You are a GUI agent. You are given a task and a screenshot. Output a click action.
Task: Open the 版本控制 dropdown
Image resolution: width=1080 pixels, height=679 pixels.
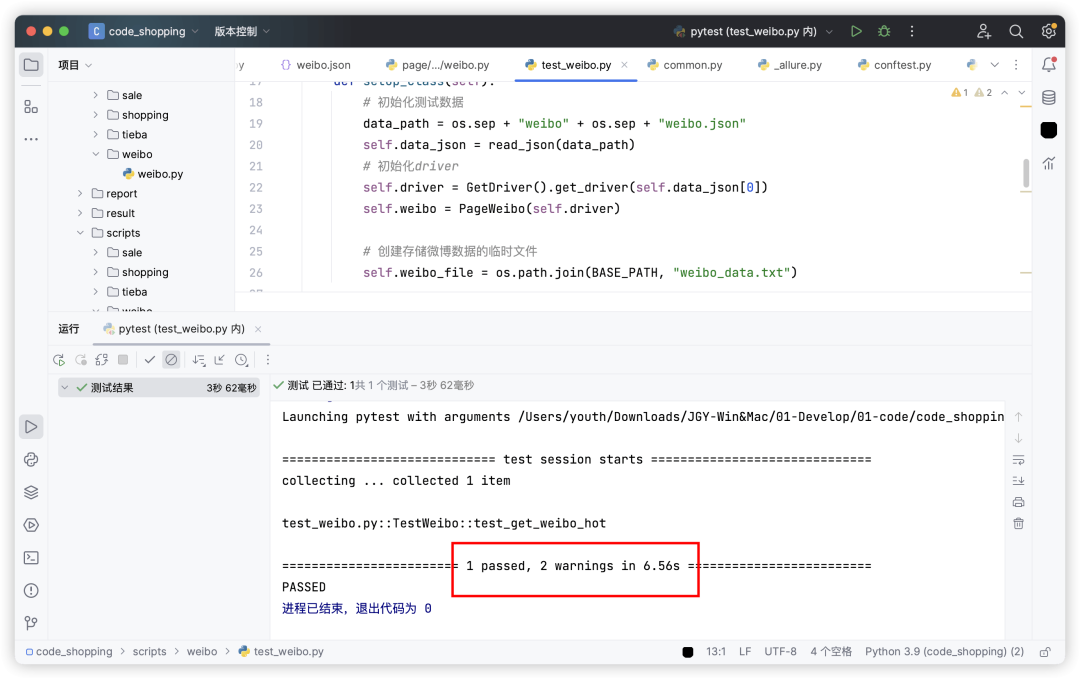[x=242, y=31]
